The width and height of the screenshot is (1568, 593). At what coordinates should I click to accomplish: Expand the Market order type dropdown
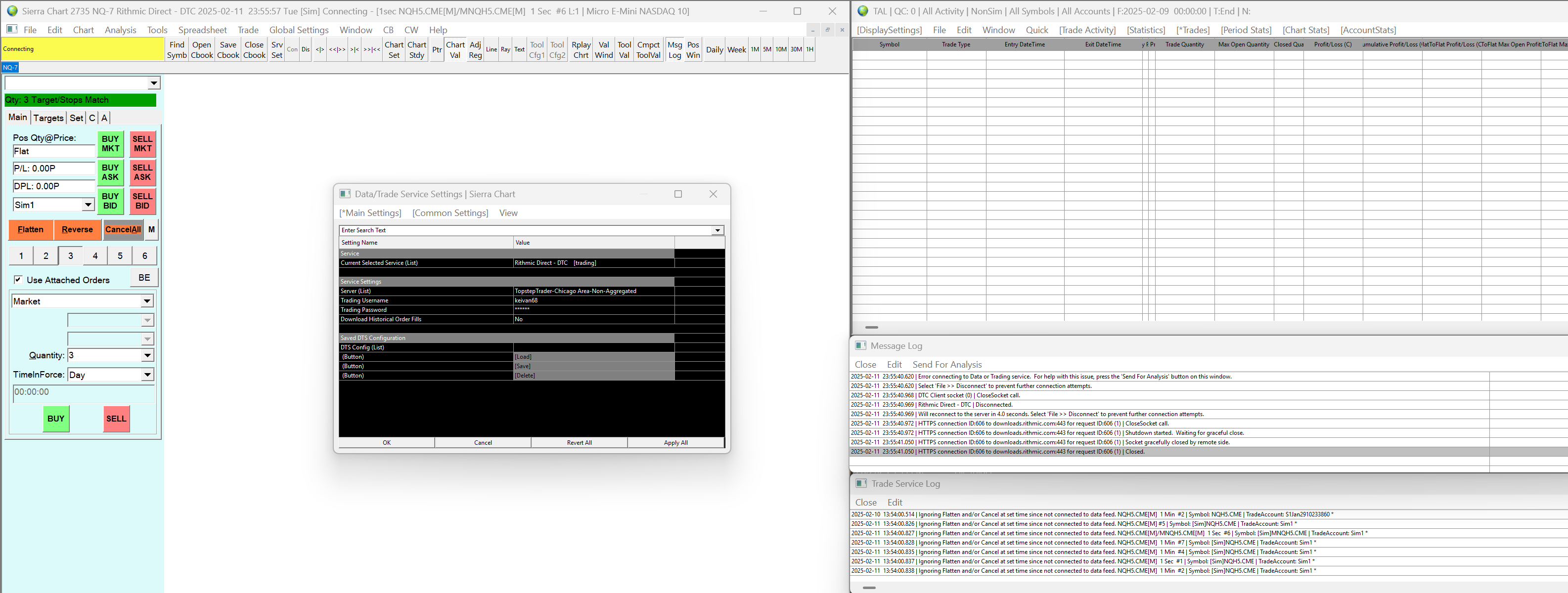tap(147, 301)
